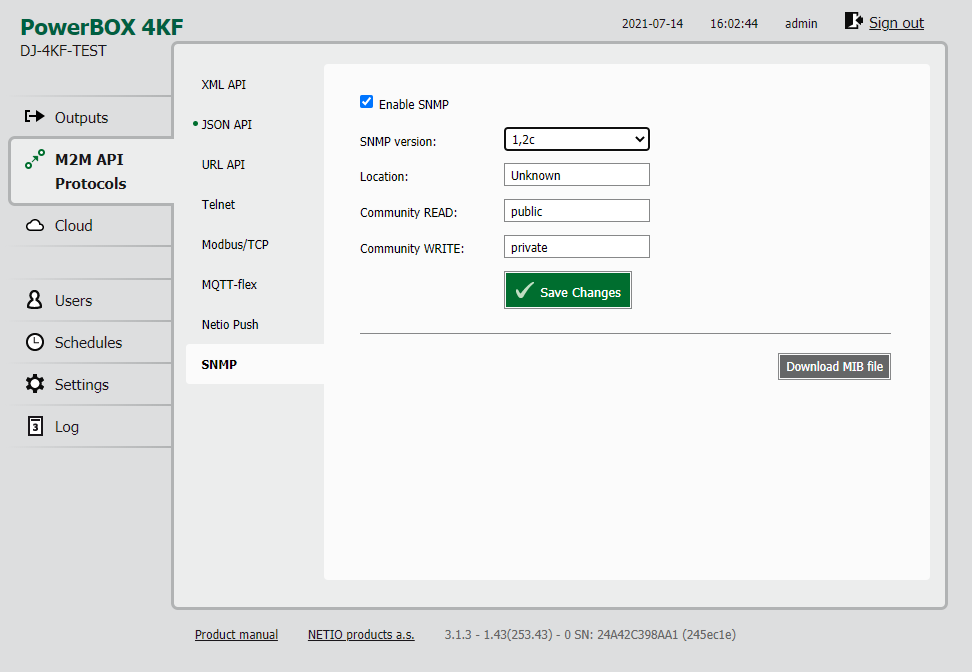Select the Modbus/TCP protocol tab
This screenshot has height=672, width=972.
tap(235, 245)
